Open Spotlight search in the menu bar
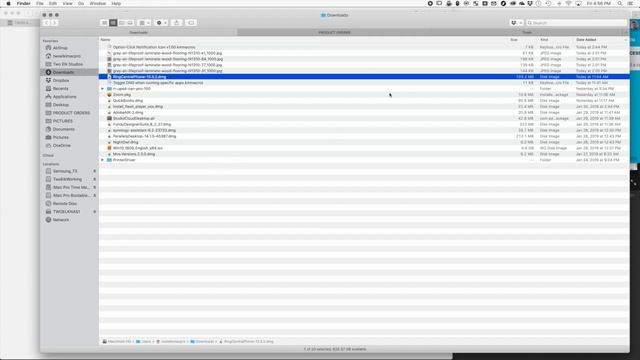640x360 pixels. click(x=620, y=3)
